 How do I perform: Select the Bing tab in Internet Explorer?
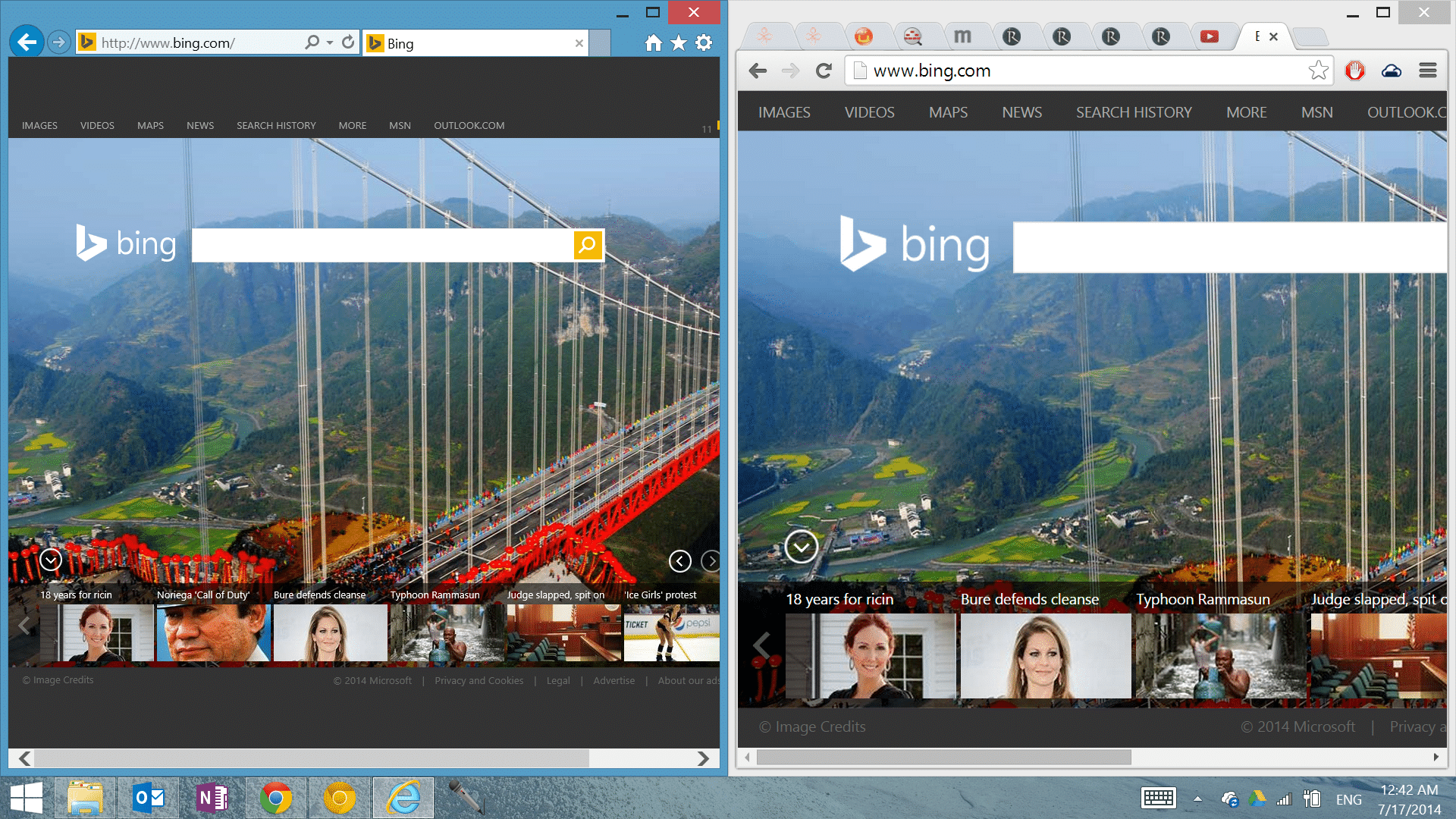(x=475, y=43)
